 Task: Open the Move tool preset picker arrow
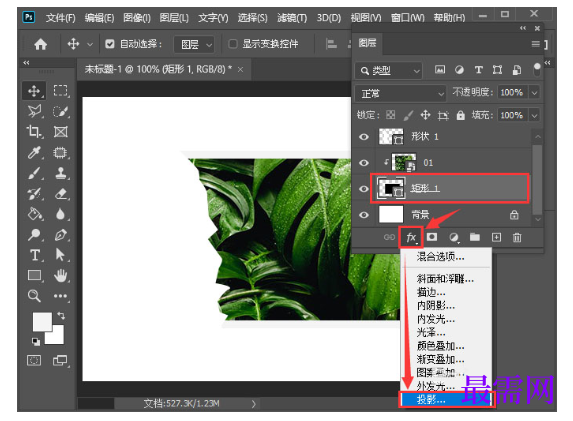(x=90, y=45)
